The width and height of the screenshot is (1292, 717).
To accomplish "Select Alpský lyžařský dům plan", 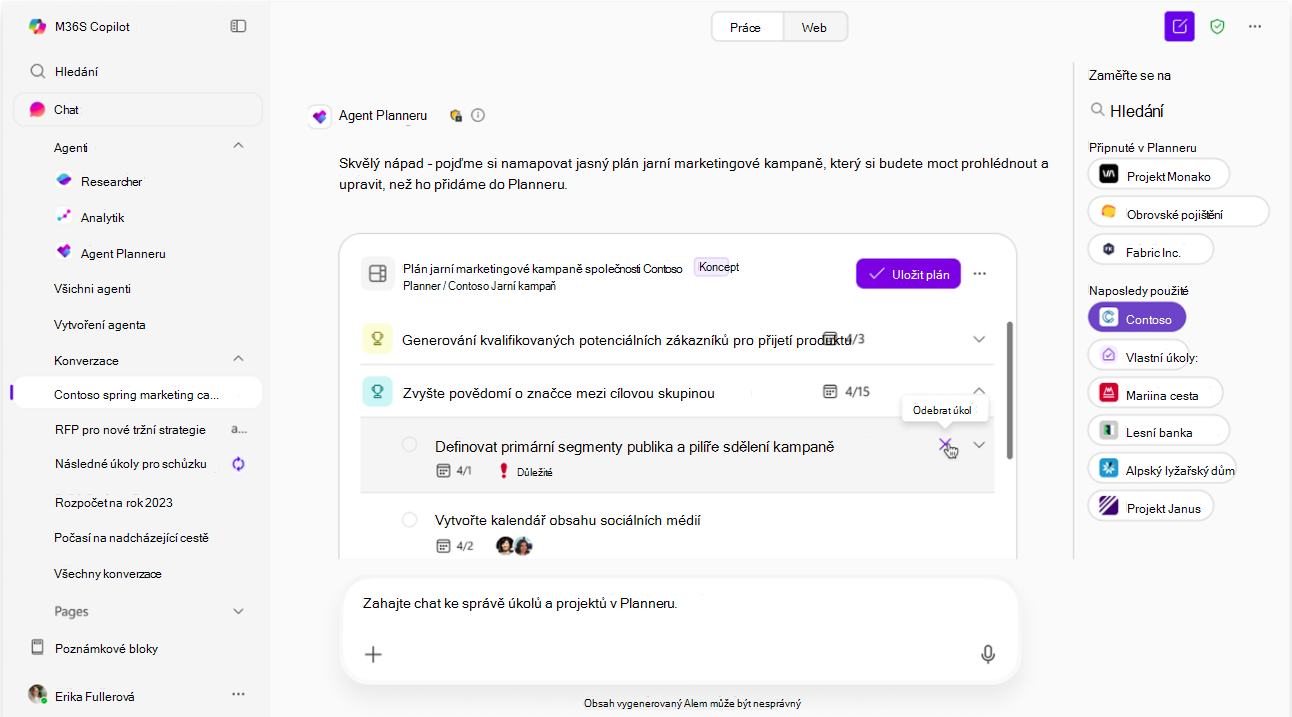I will pos(1162,469).
